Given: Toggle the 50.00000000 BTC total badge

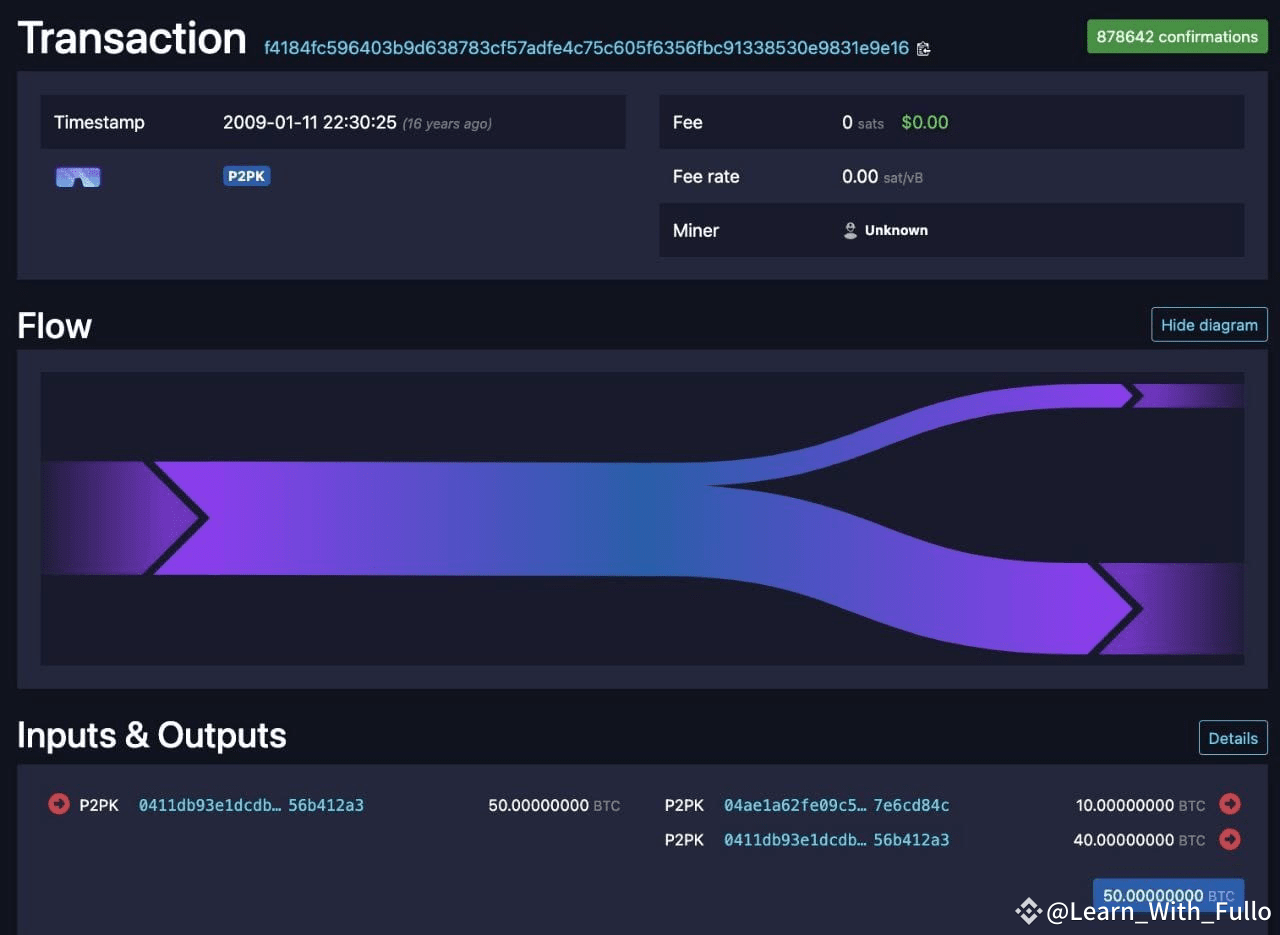Looking at the screenshot, I should (x=1168, y=895).
